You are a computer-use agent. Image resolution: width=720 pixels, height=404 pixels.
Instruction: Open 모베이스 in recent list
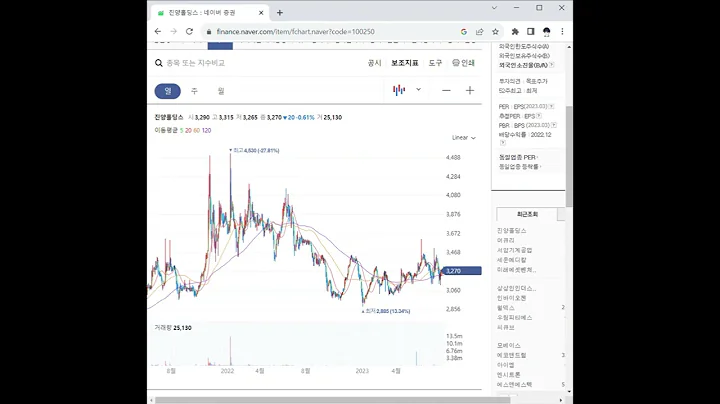tap(509, 345)
